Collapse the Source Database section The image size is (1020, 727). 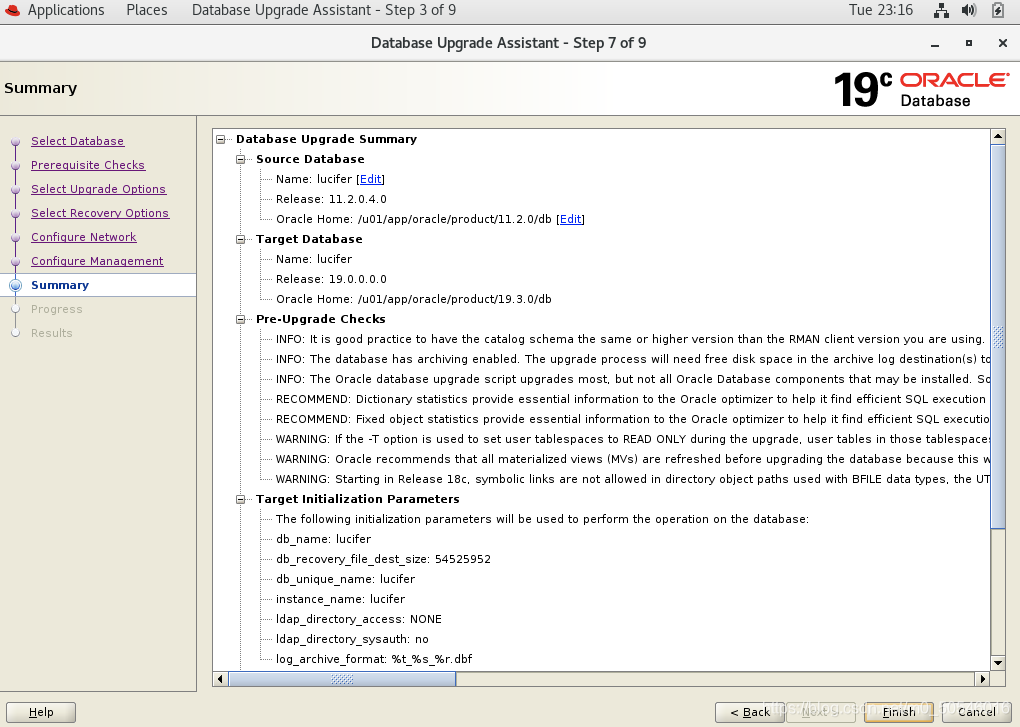pos(241,159)
